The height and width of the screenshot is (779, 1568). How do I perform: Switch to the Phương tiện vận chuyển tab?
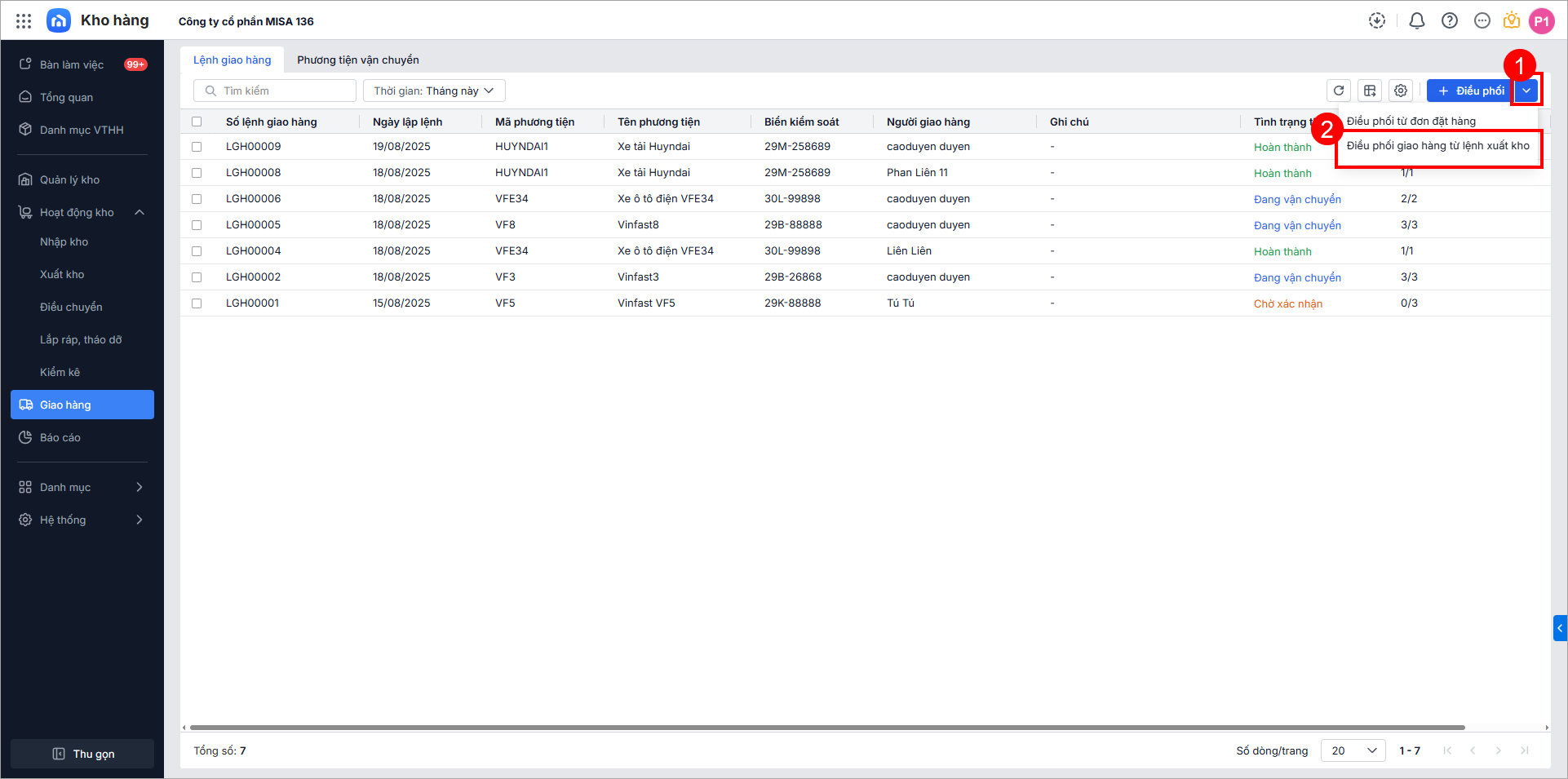coord(358,60)
